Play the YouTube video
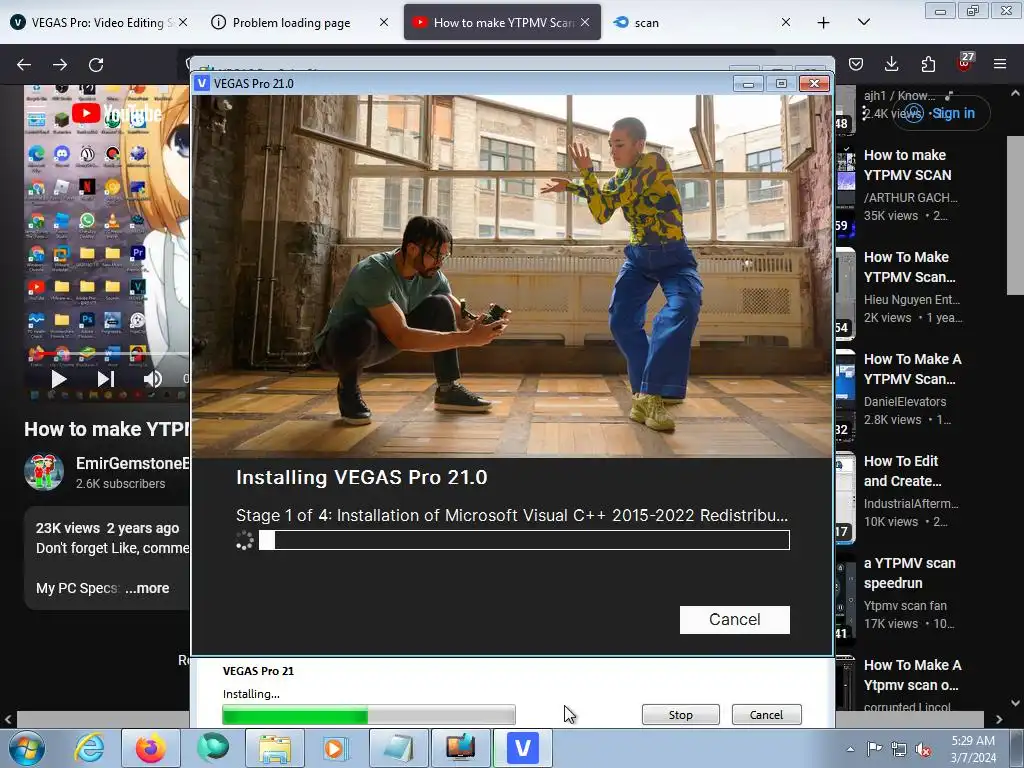This screenshot has height=768, width=1024. click(59, 379)
